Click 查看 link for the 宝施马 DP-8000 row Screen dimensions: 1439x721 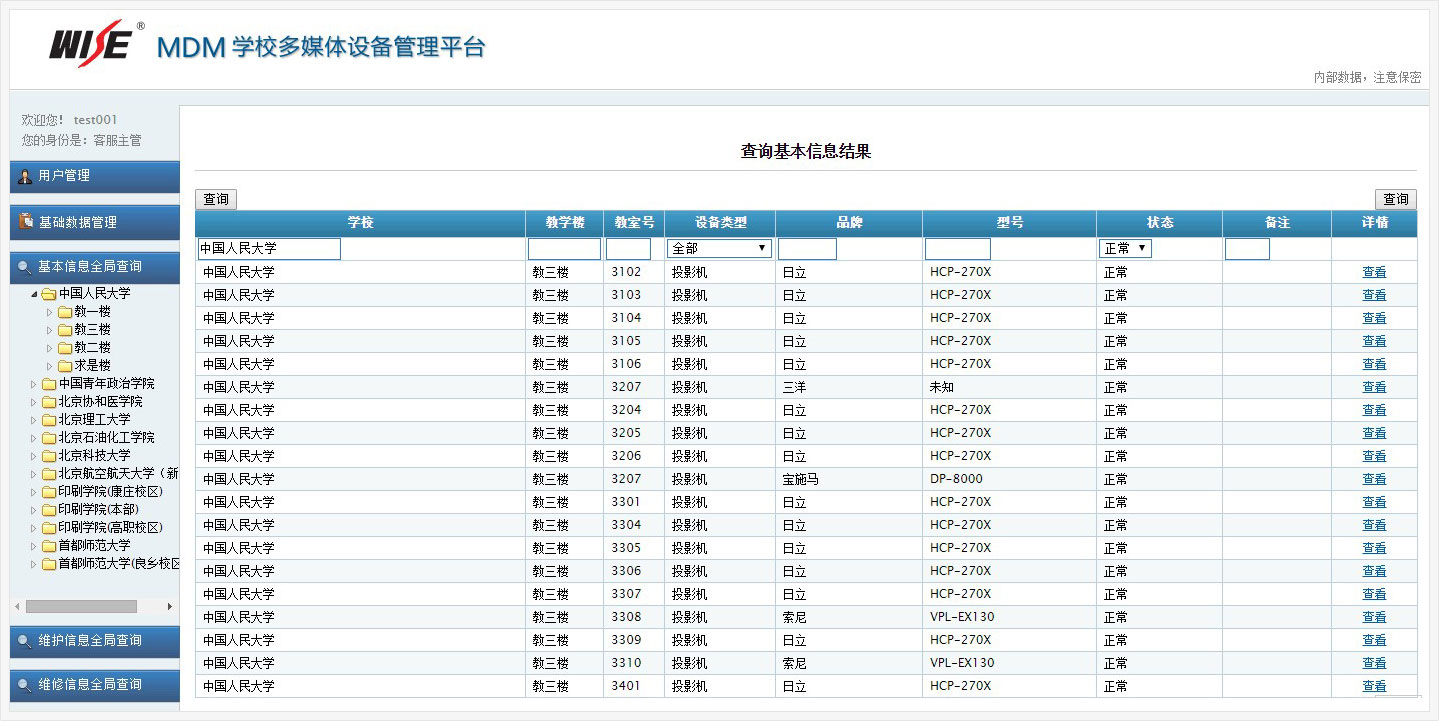click(x=1374, y=479)
